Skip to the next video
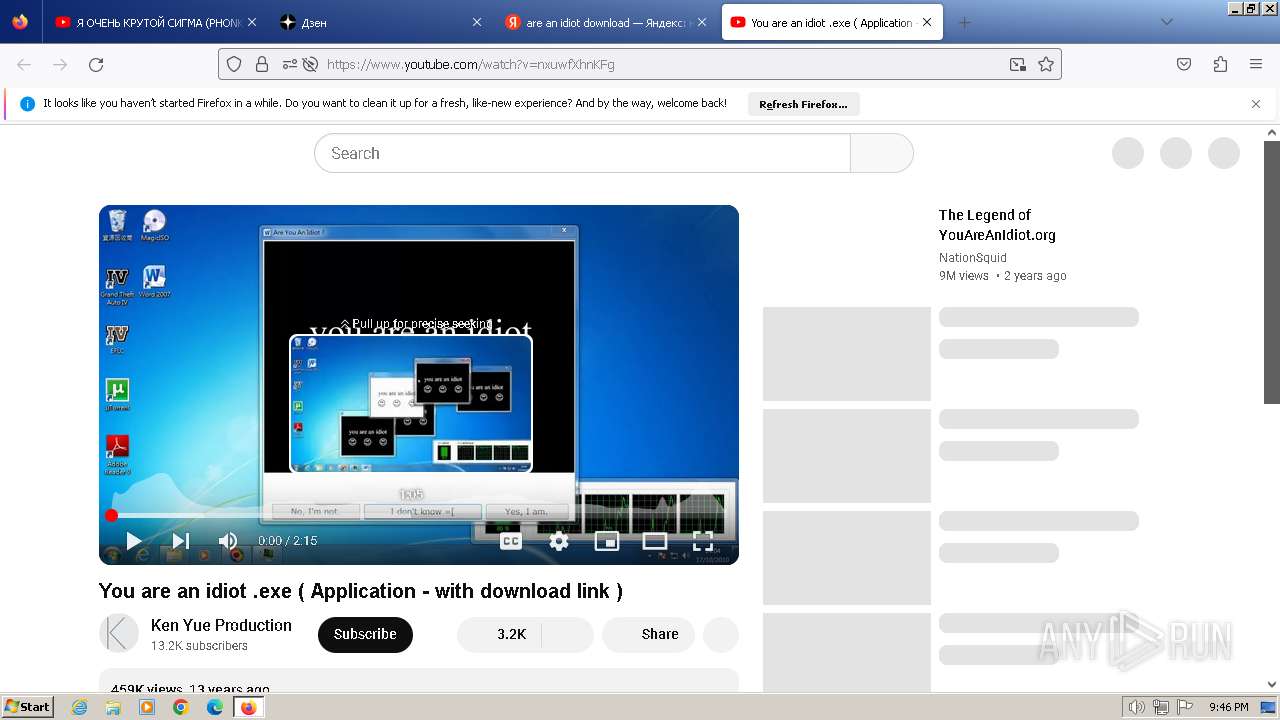1280x720 pixels. 181,541
